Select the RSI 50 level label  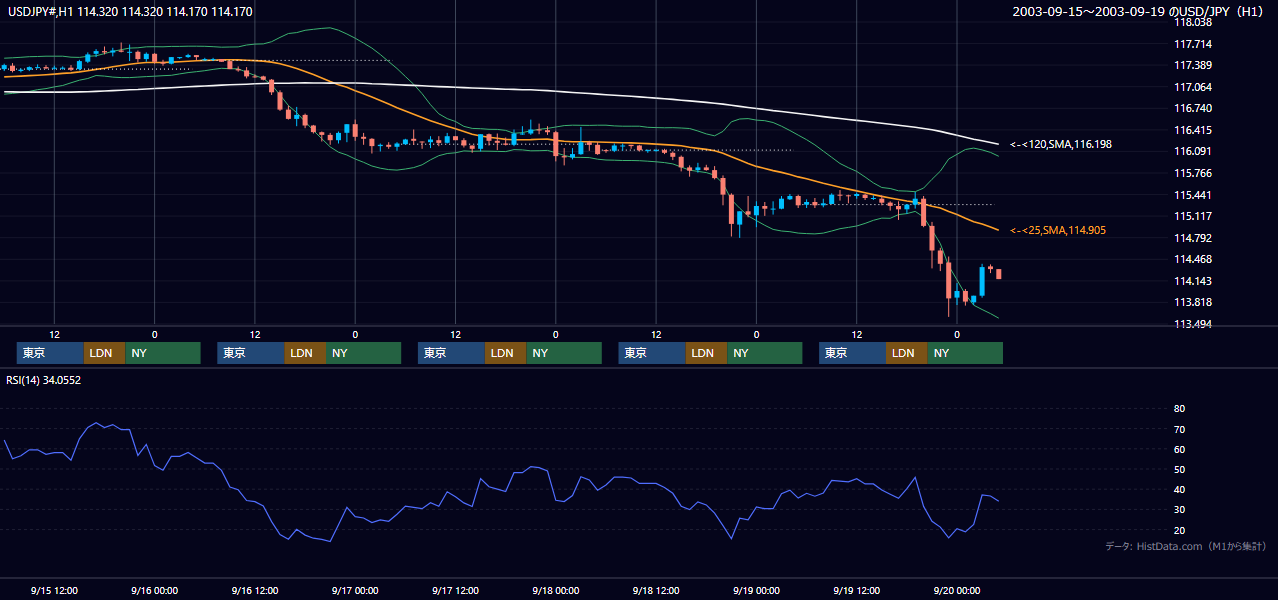click(x=1179, y=469)
